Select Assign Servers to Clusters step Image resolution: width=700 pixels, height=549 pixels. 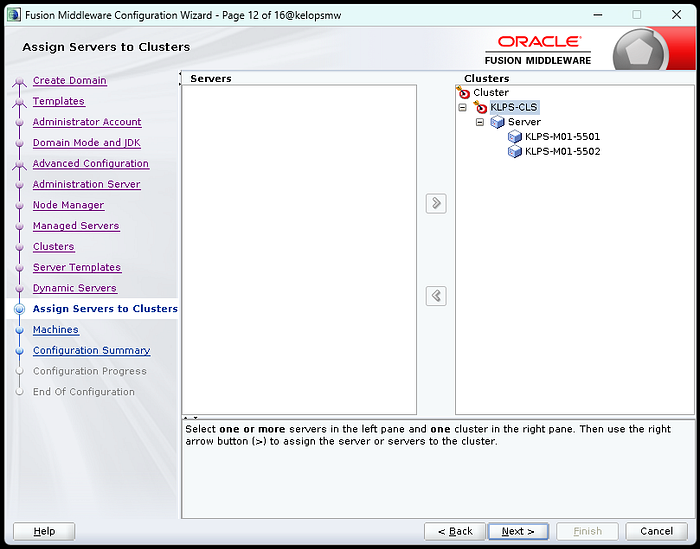click(105, 308)
